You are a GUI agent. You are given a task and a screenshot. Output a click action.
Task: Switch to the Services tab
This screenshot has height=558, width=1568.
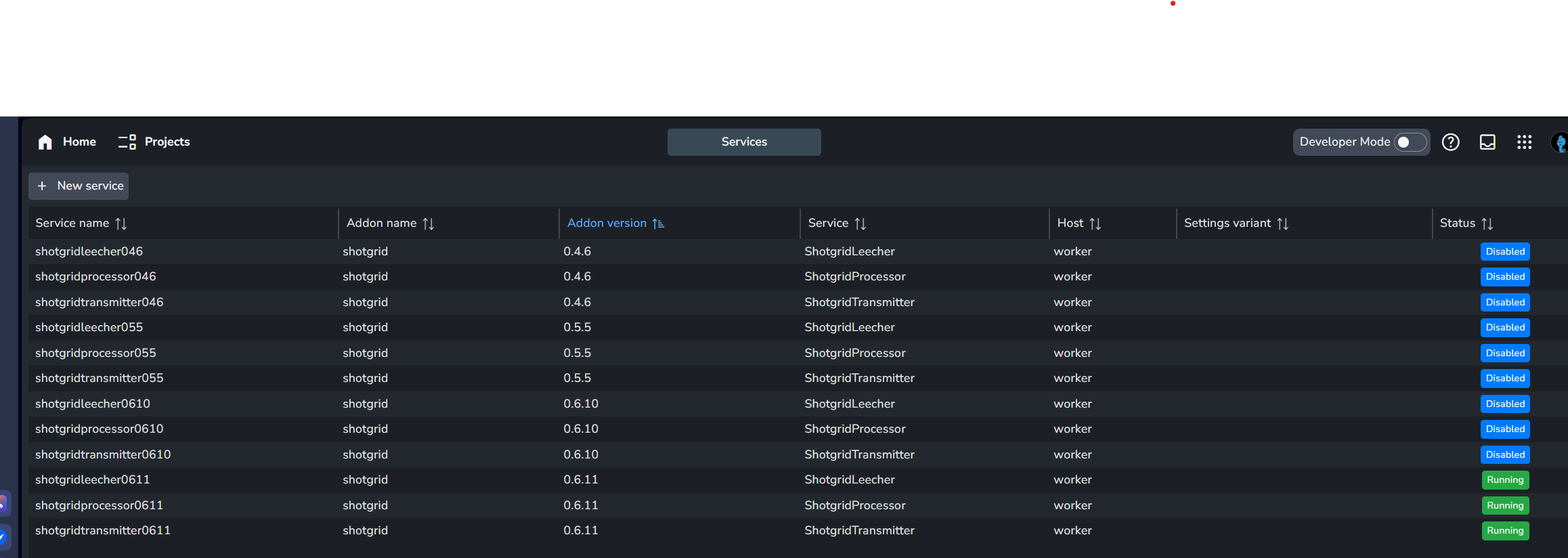(744, 142)
